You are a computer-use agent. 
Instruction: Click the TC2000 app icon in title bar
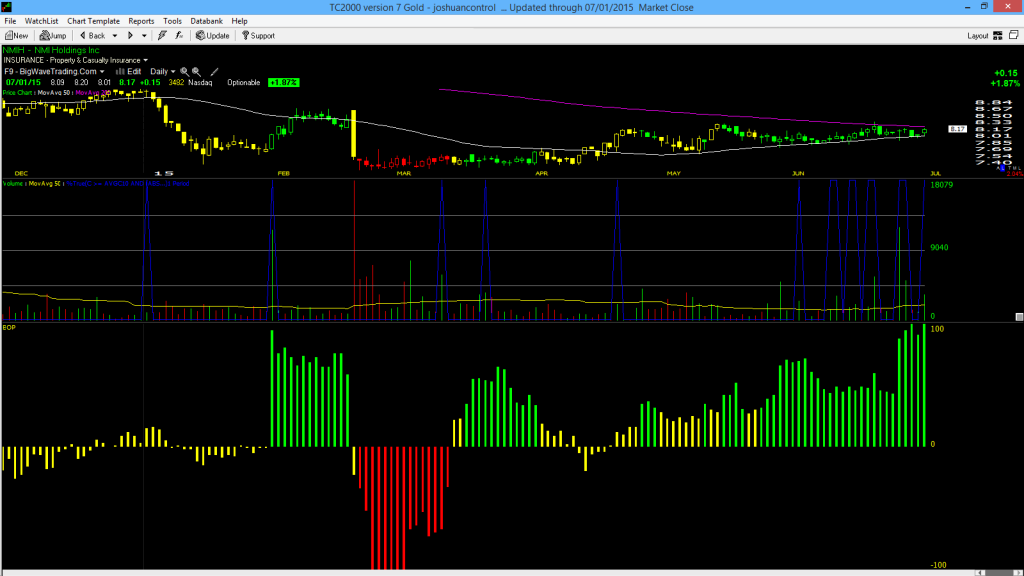tap(7, 7)
